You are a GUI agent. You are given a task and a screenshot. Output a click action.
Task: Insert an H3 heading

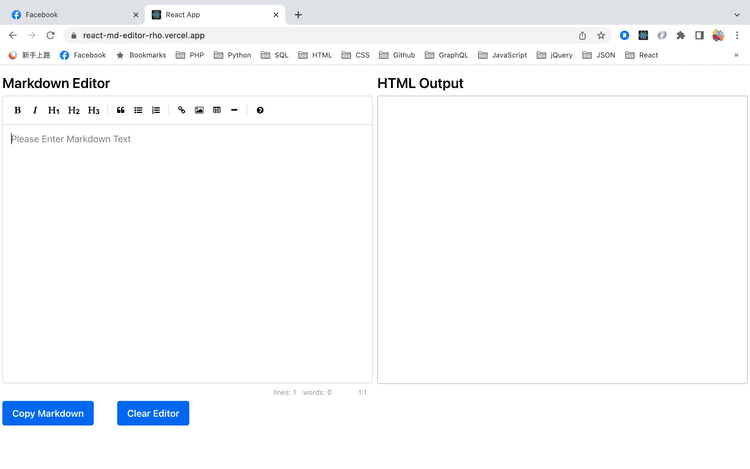coord(94,110)
